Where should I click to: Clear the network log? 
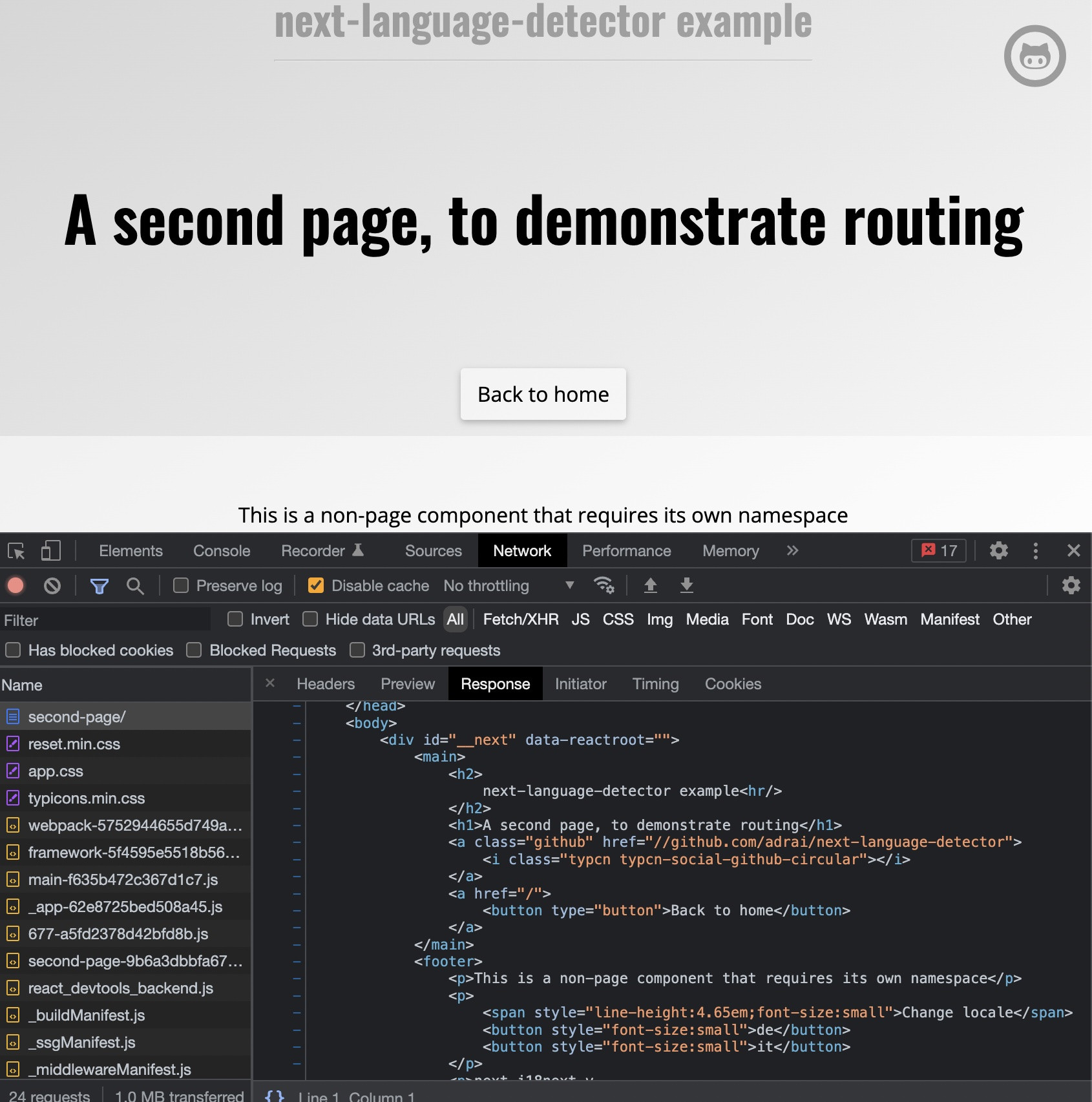(x=52, y=586)
